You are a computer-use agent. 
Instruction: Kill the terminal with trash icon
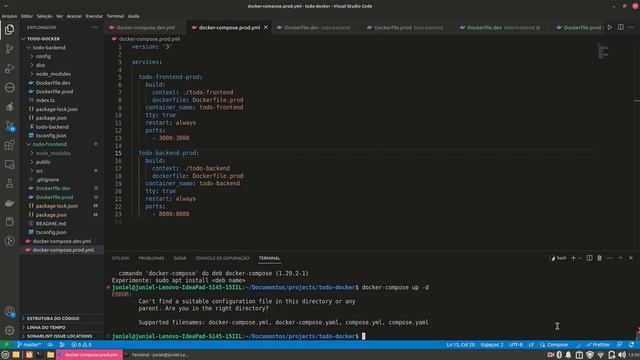click(600, 258)
